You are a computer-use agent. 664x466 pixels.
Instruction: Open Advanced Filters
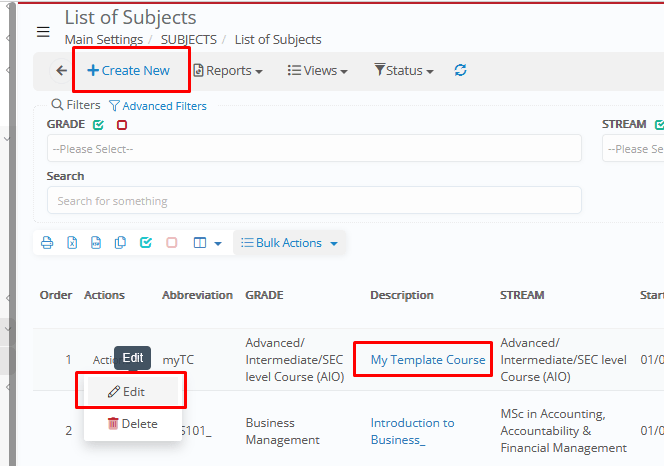click(x=158, y=106)
